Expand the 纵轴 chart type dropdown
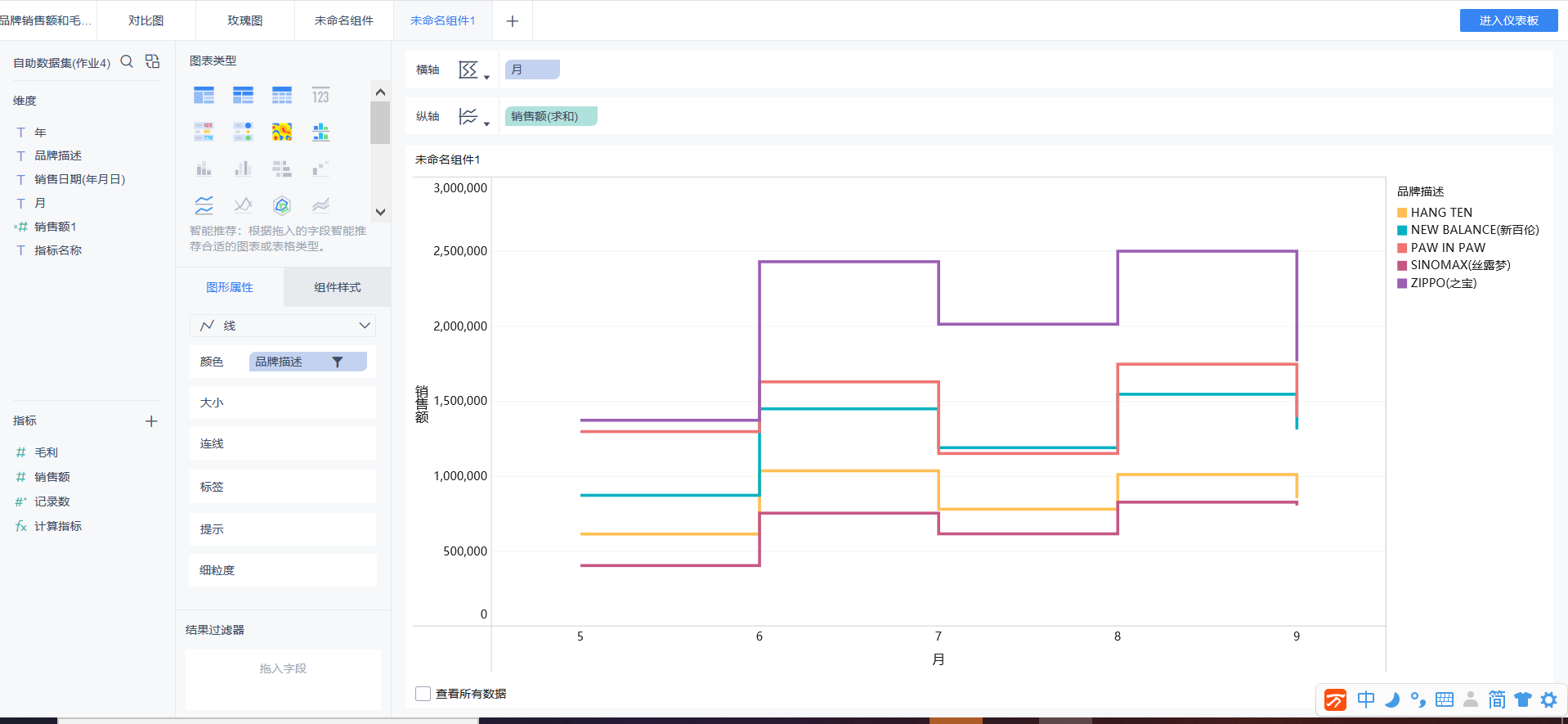 coord(473,117)
